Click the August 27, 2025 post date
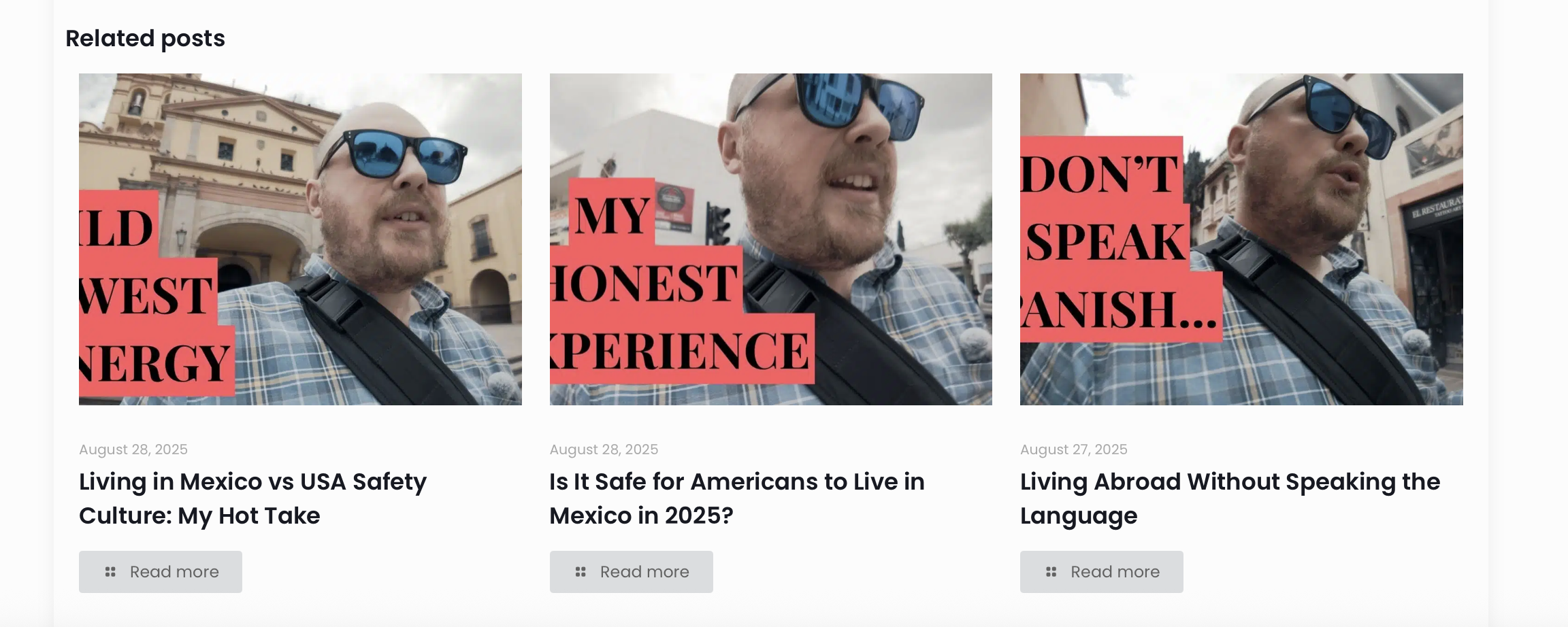Image resolution: width=1568 pixels, height=627 pixels. (x=1074, y=450)
